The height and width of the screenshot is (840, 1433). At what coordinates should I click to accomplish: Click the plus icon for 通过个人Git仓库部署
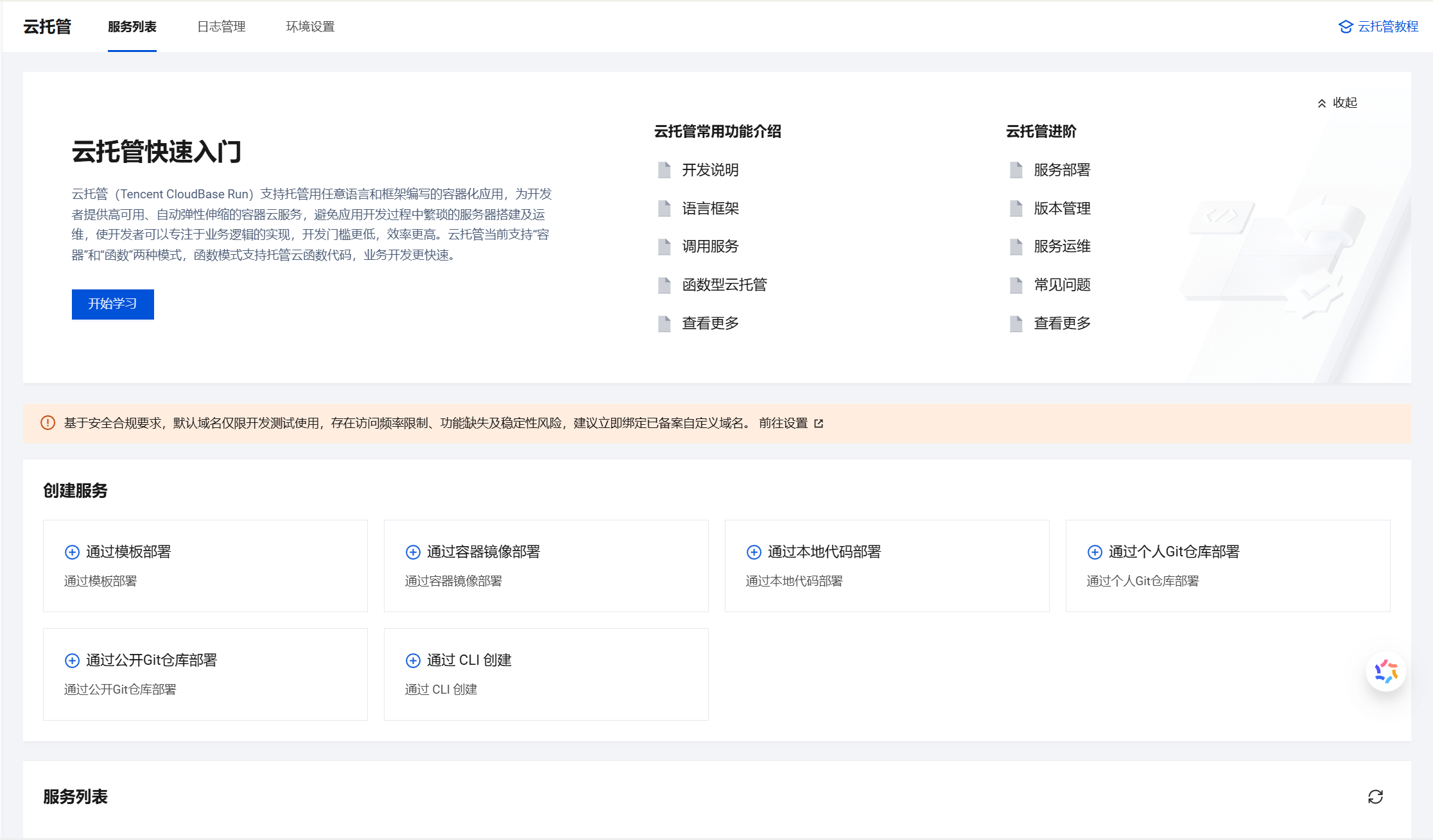coord(1095,553)
